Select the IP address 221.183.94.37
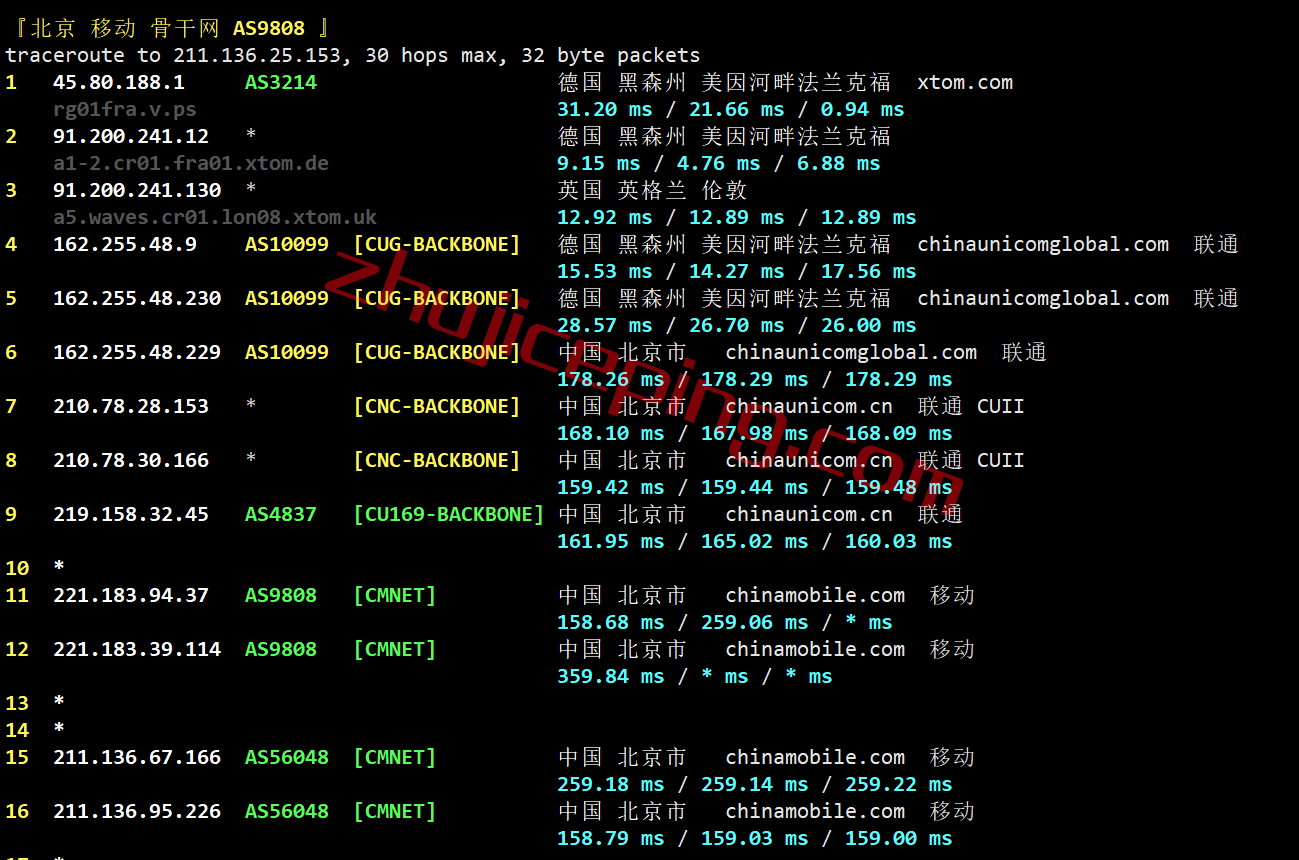Image resolution: width=1299 pixels, height=860 pixels. [131, 595]
